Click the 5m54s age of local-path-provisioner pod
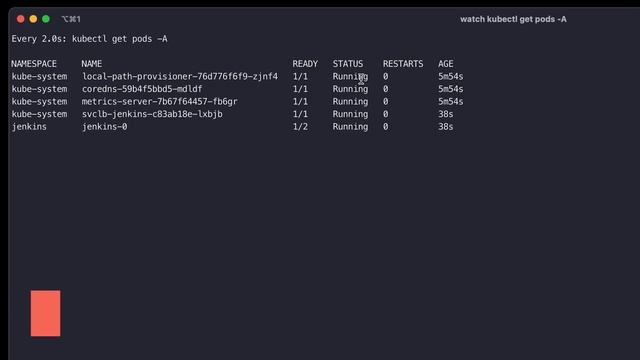 [x=451, y=76]
